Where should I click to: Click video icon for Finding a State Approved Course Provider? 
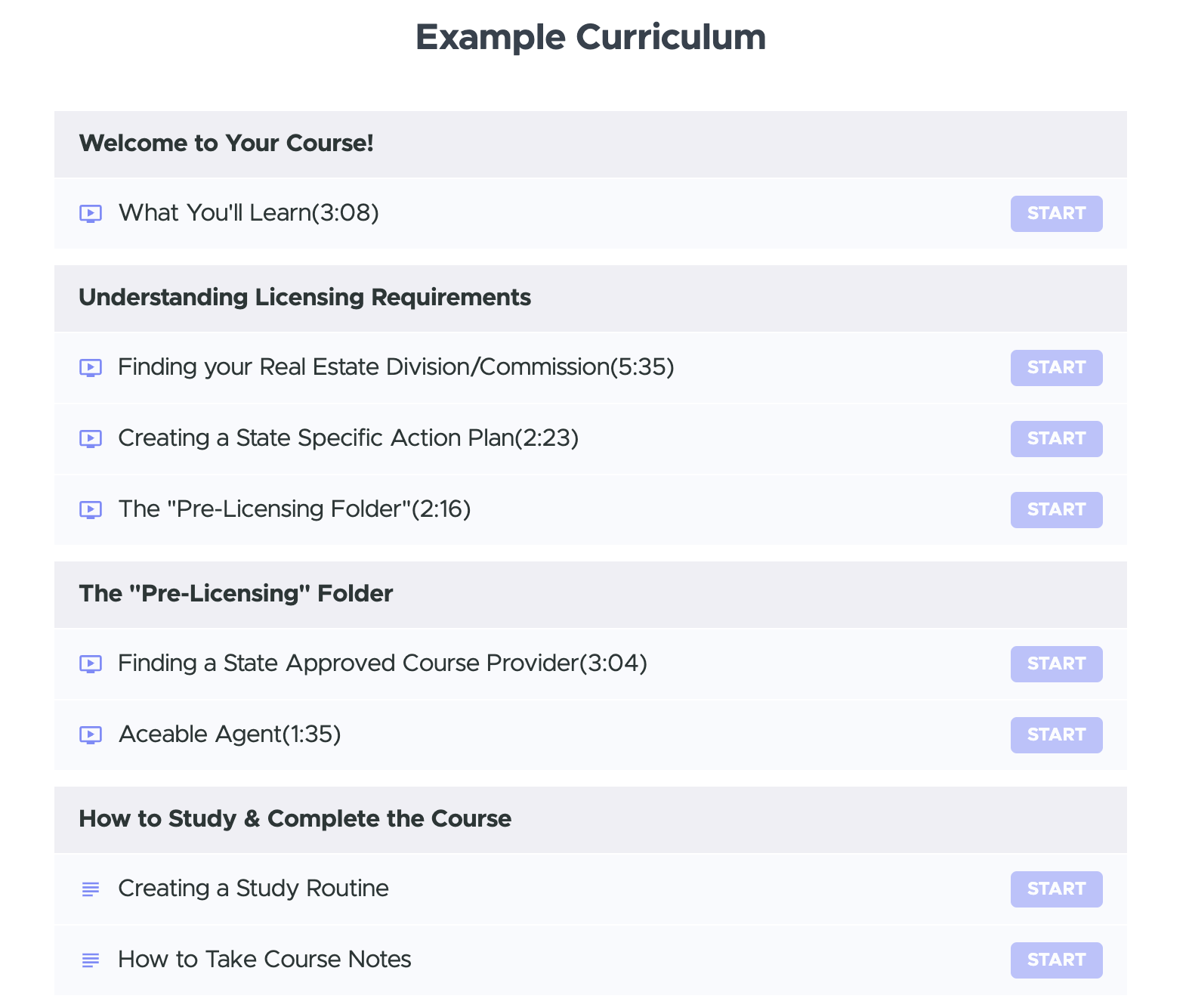pyautogui.click(x=91, y=664)
